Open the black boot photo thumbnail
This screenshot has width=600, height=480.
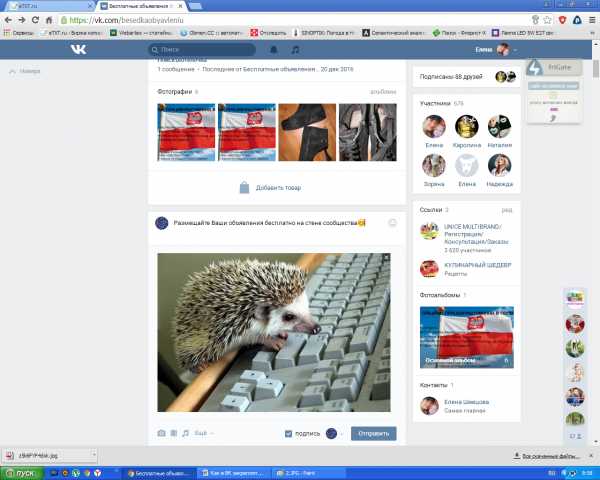click(x=307, y=132)
